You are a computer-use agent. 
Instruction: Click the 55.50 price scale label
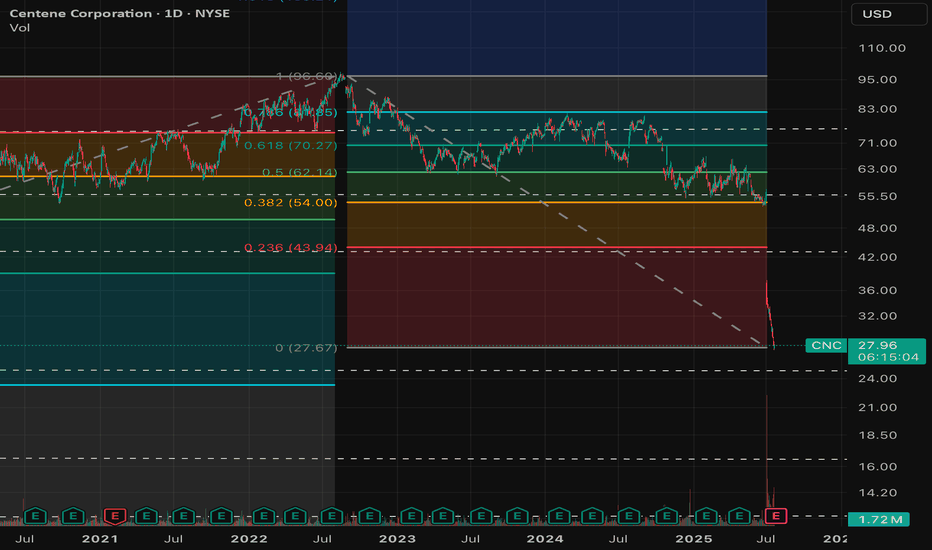(877, 196)
